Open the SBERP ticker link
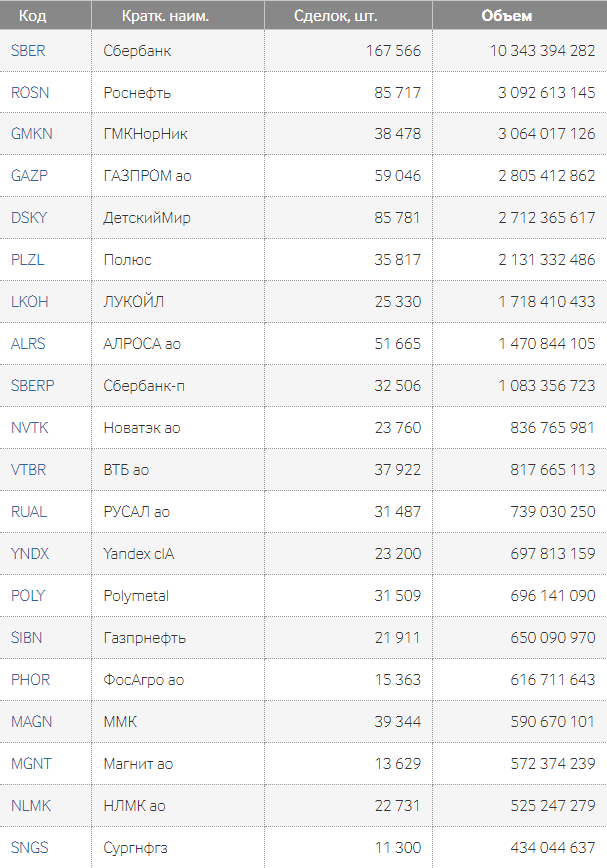 33,386
